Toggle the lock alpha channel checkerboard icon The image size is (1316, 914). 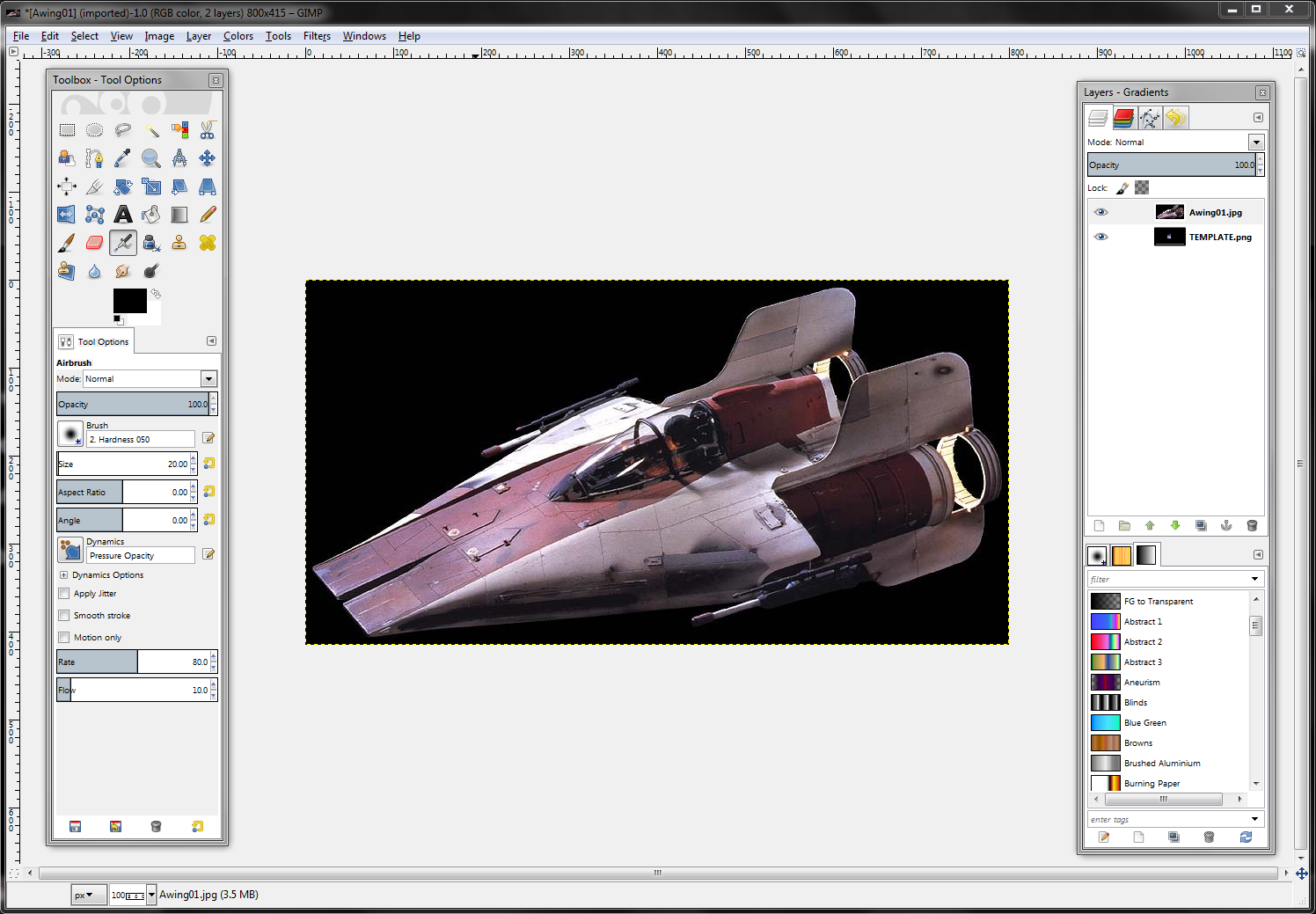(x=1142, y=188)
